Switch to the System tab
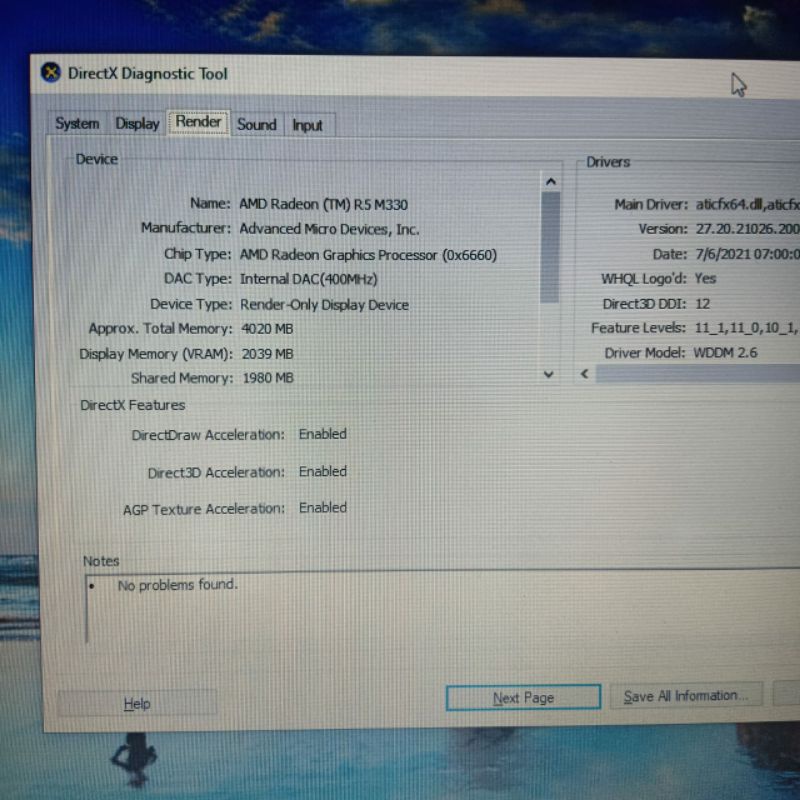 tap(77, 124)
